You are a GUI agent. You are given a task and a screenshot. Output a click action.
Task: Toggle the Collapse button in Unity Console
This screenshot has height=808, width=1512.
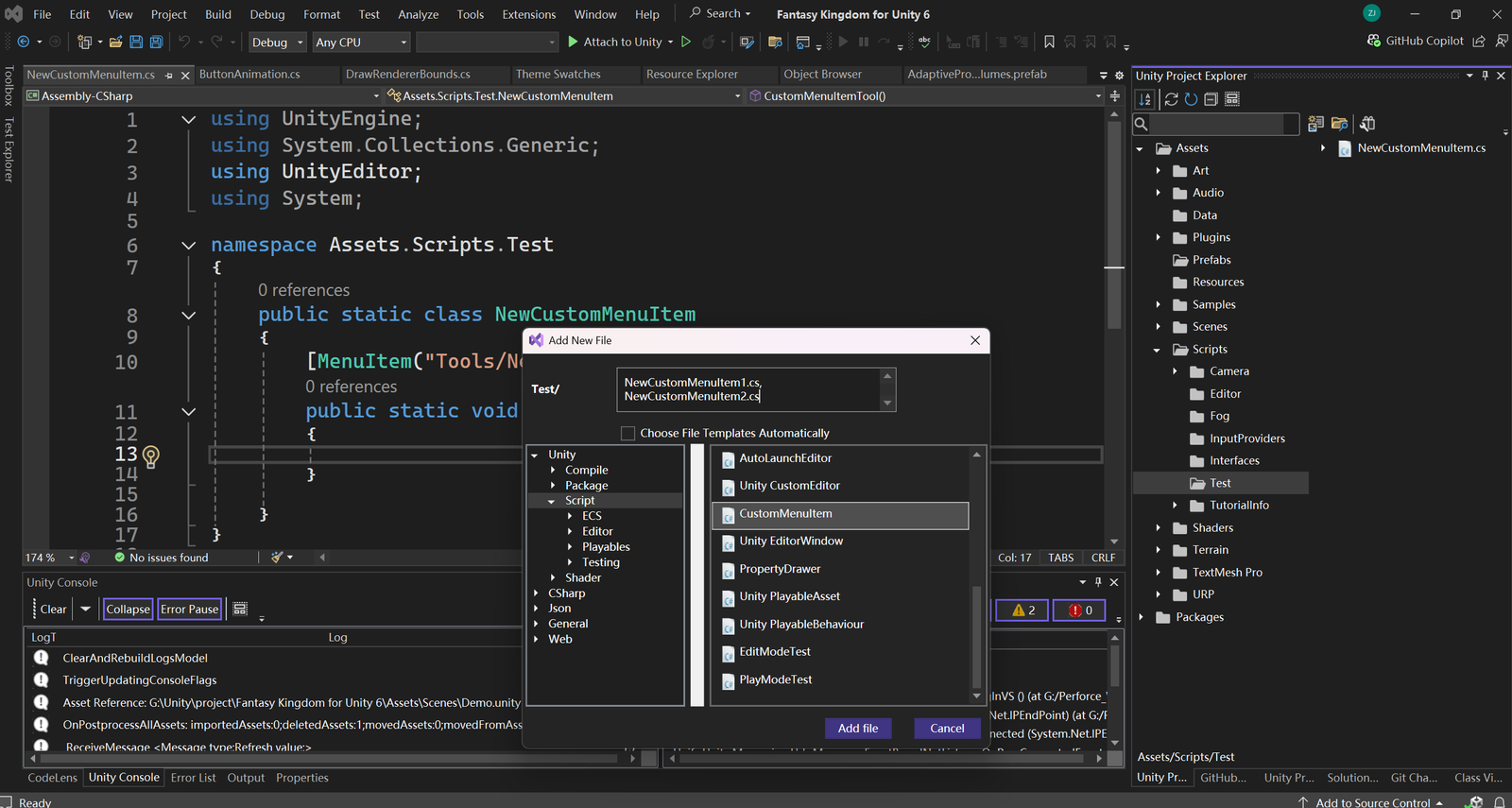coord(128,610)
